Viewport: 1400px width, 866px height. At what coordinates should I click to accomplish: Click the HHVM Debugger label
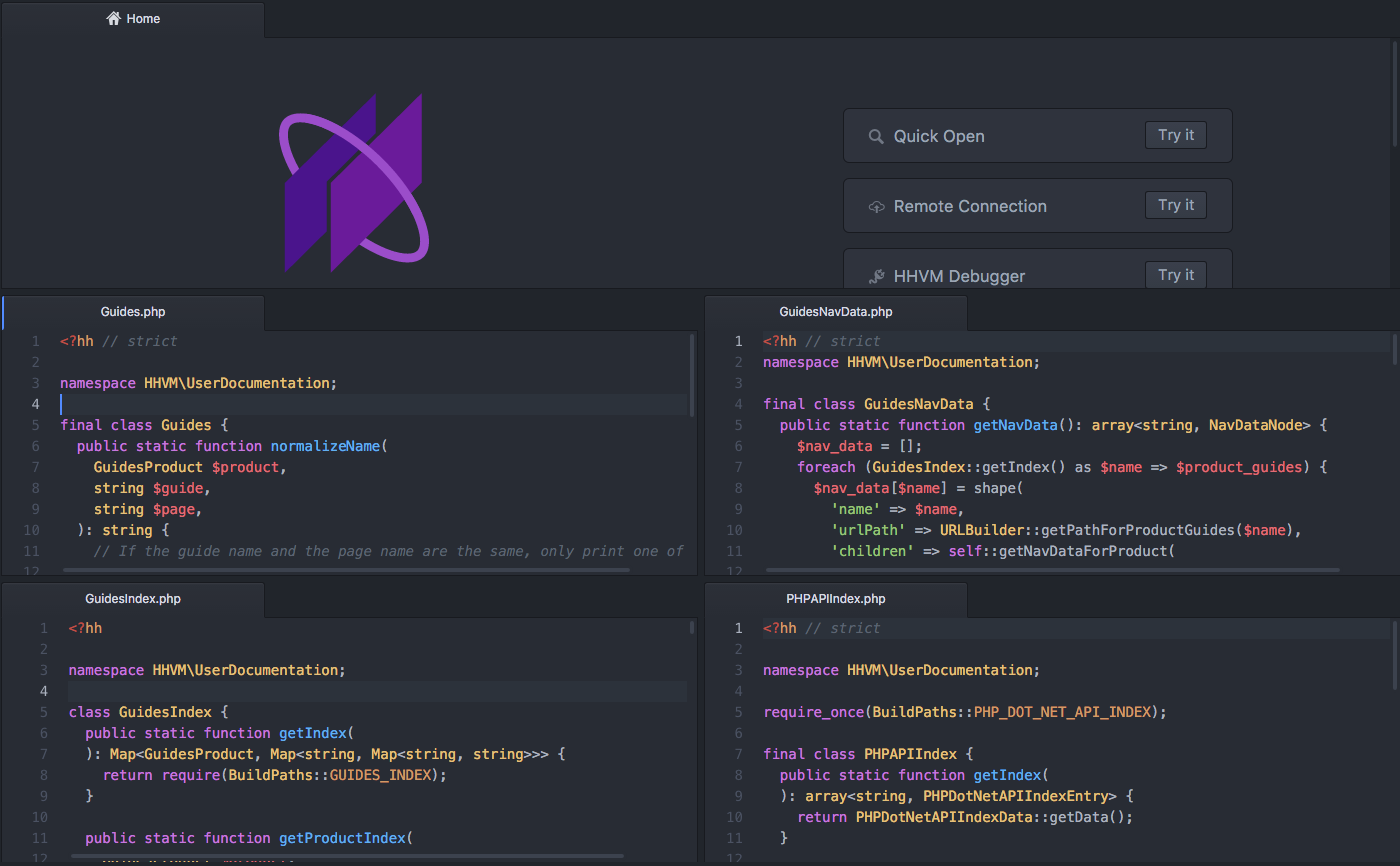pos(959,277)
